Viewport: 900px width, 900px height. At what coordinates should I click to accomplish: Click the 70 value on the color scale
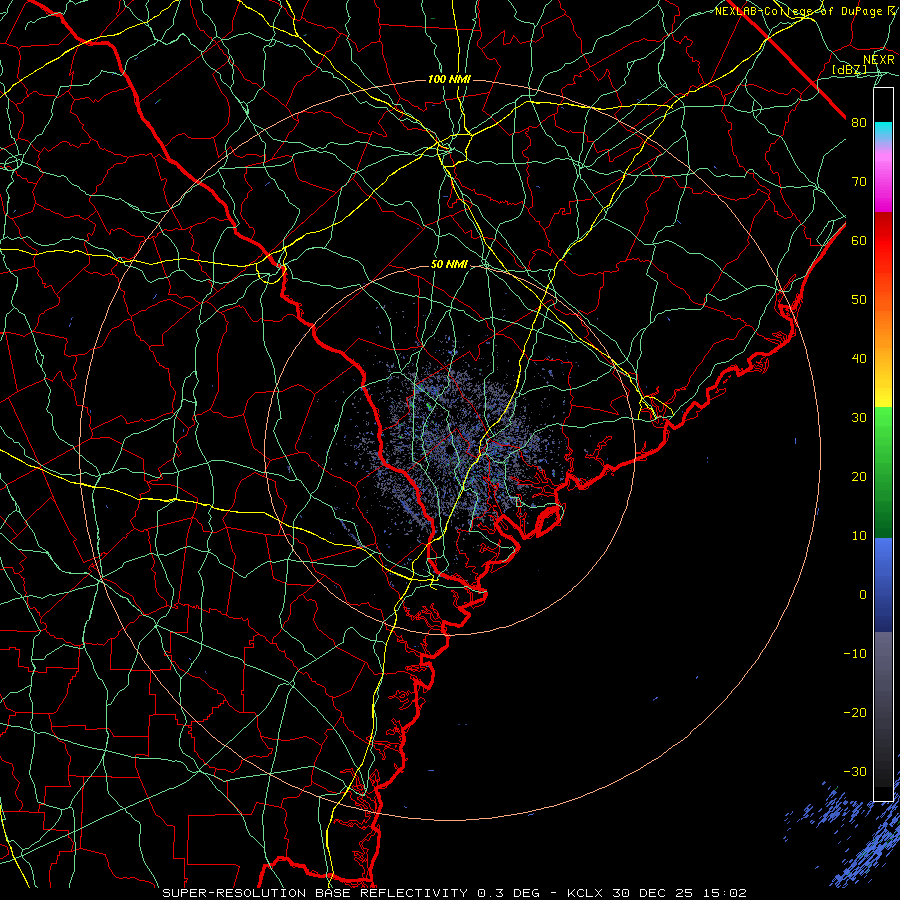coord(859,181)
